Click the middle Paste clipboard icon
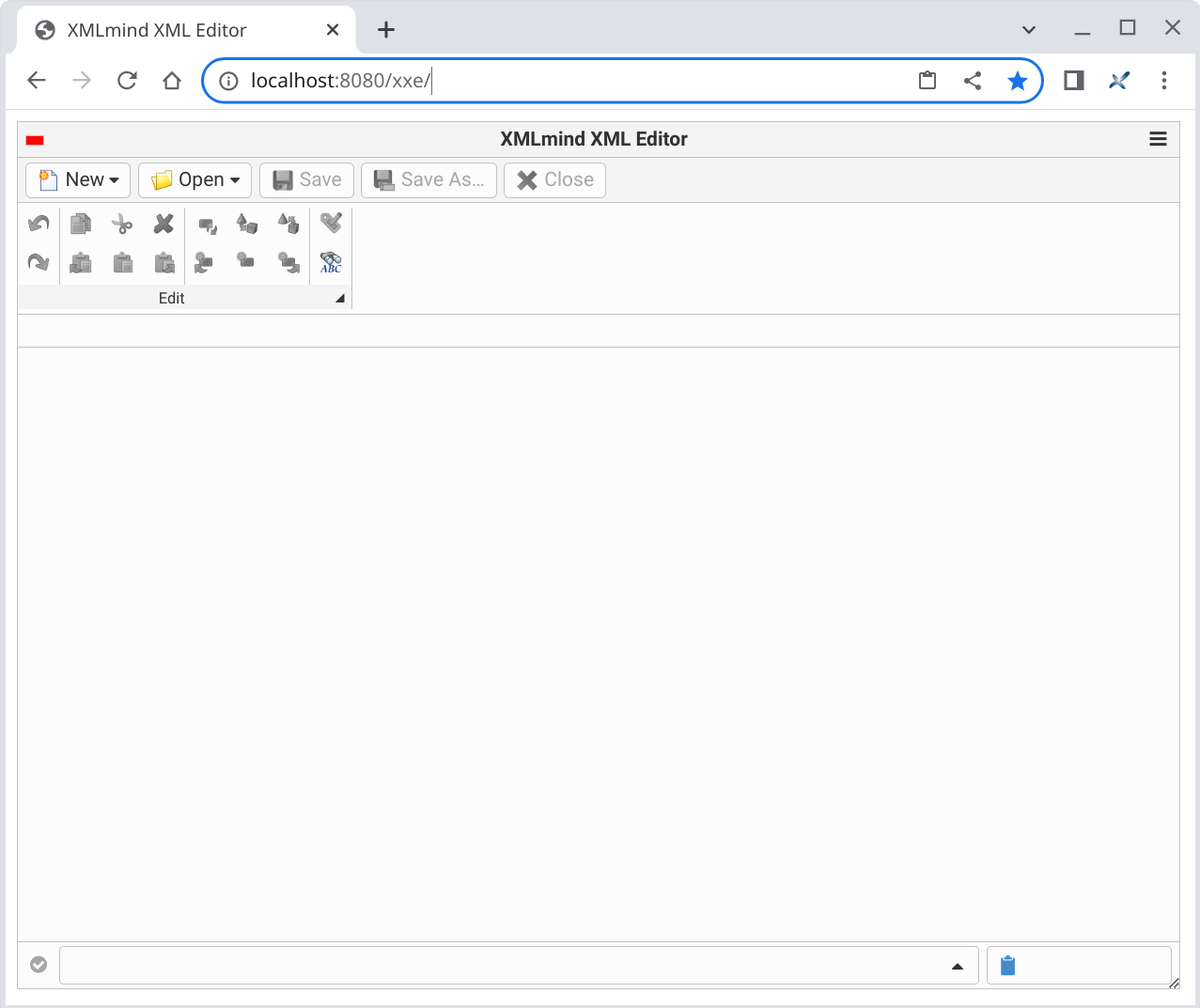Screen dimensions: 1200x1008 122,262
